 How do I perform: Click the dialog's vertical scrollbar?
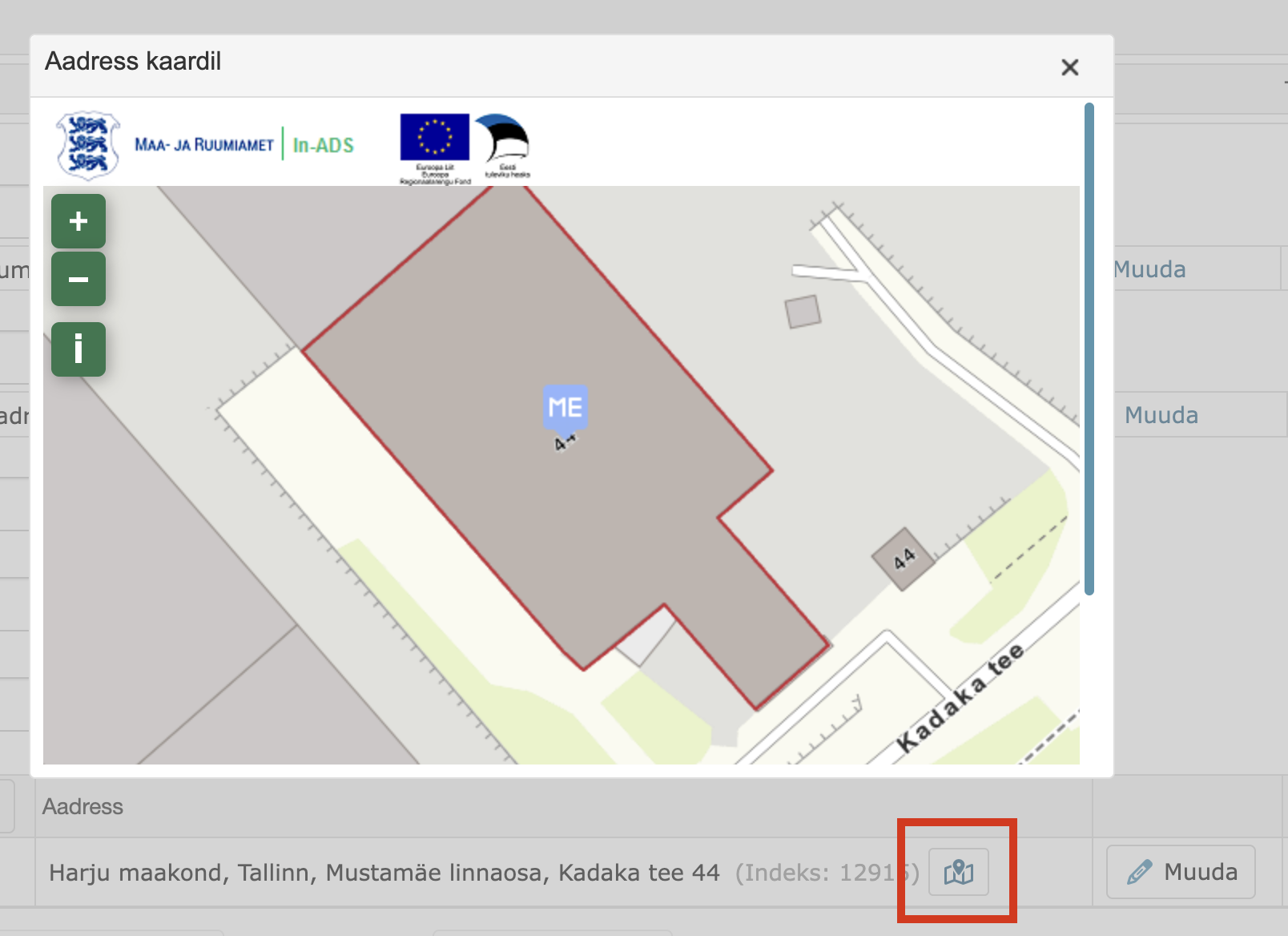tap(1089, 349)
